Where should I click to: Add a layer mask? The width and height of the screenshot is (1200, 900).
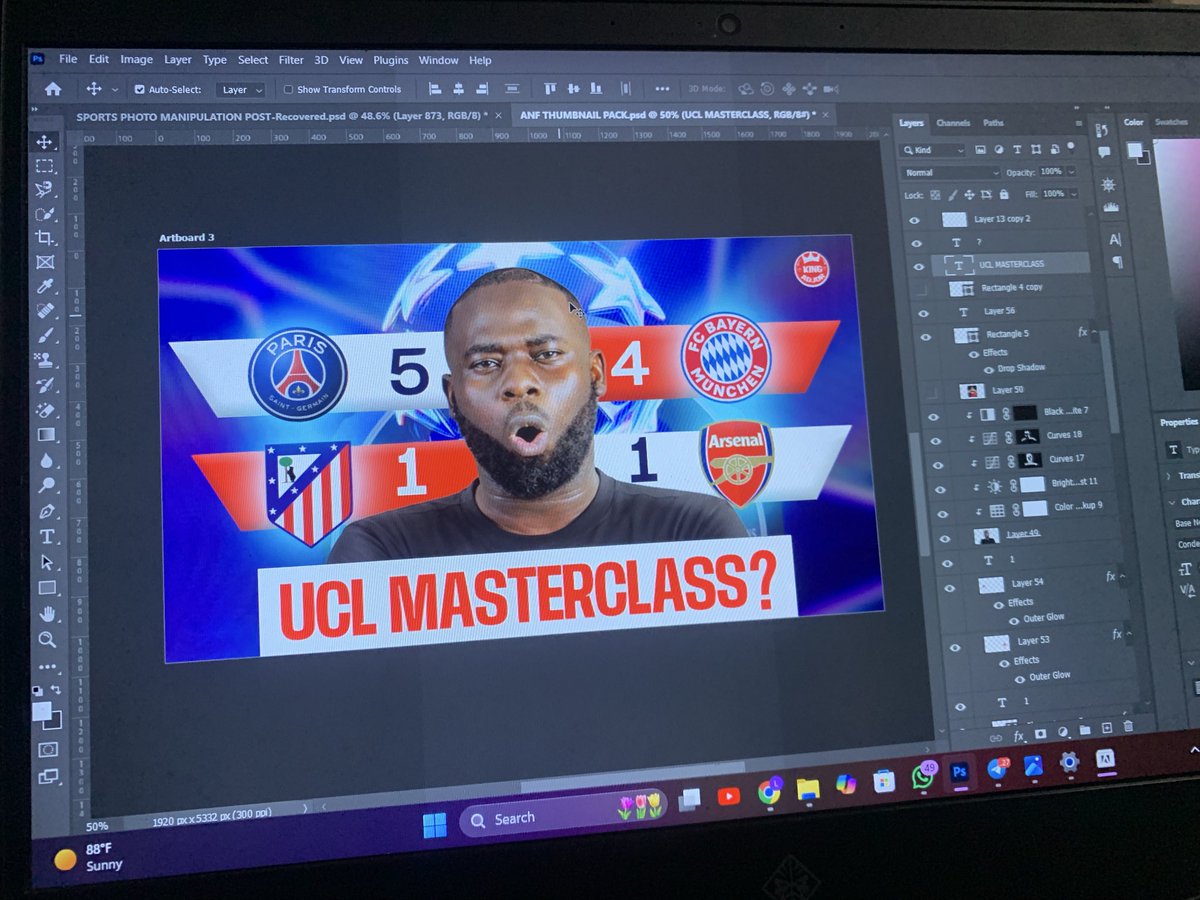(x=1040, y=732)
